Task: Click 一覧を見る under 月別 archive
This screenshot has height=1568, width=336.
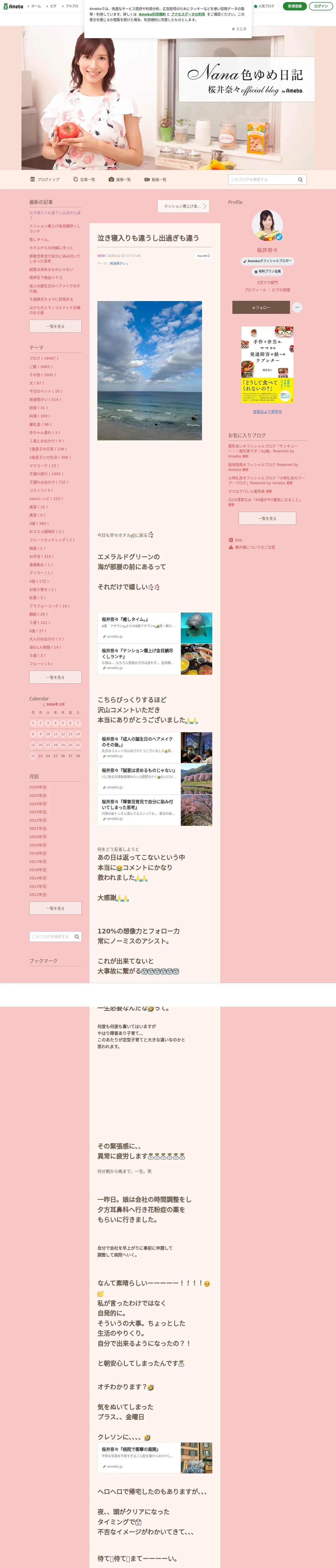Action: pos(55,908)
